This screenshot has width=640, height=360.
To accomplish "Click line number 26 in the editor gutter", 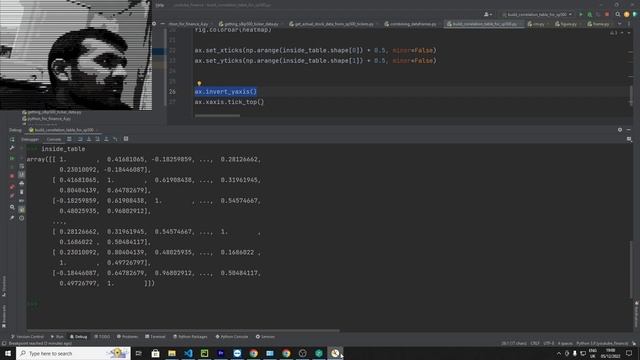I will click(x=172, y=92).
